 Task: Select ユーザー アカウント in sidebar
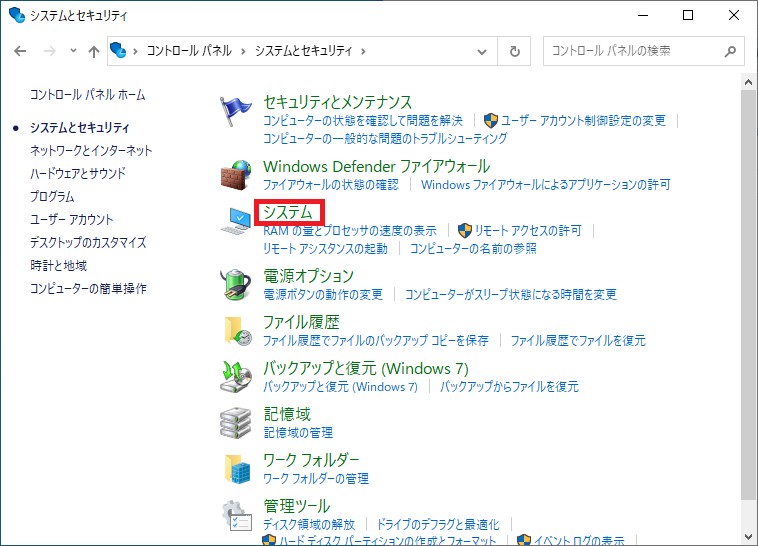click(72, 220)
